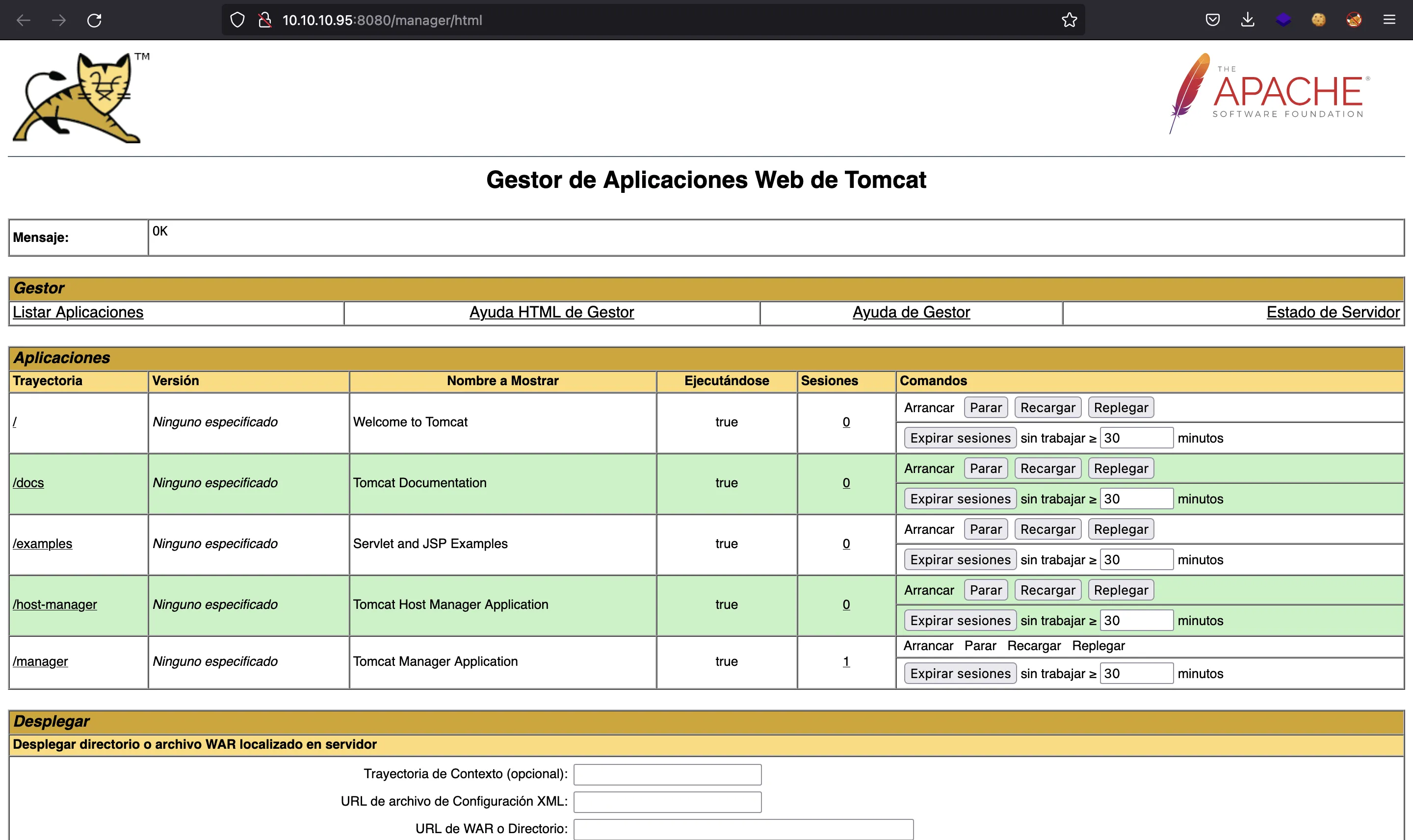This screenshot has width=1413, height=840.
Task: Click the idle minutes field for /host-manager
Action: click(x=1136, y=621)
